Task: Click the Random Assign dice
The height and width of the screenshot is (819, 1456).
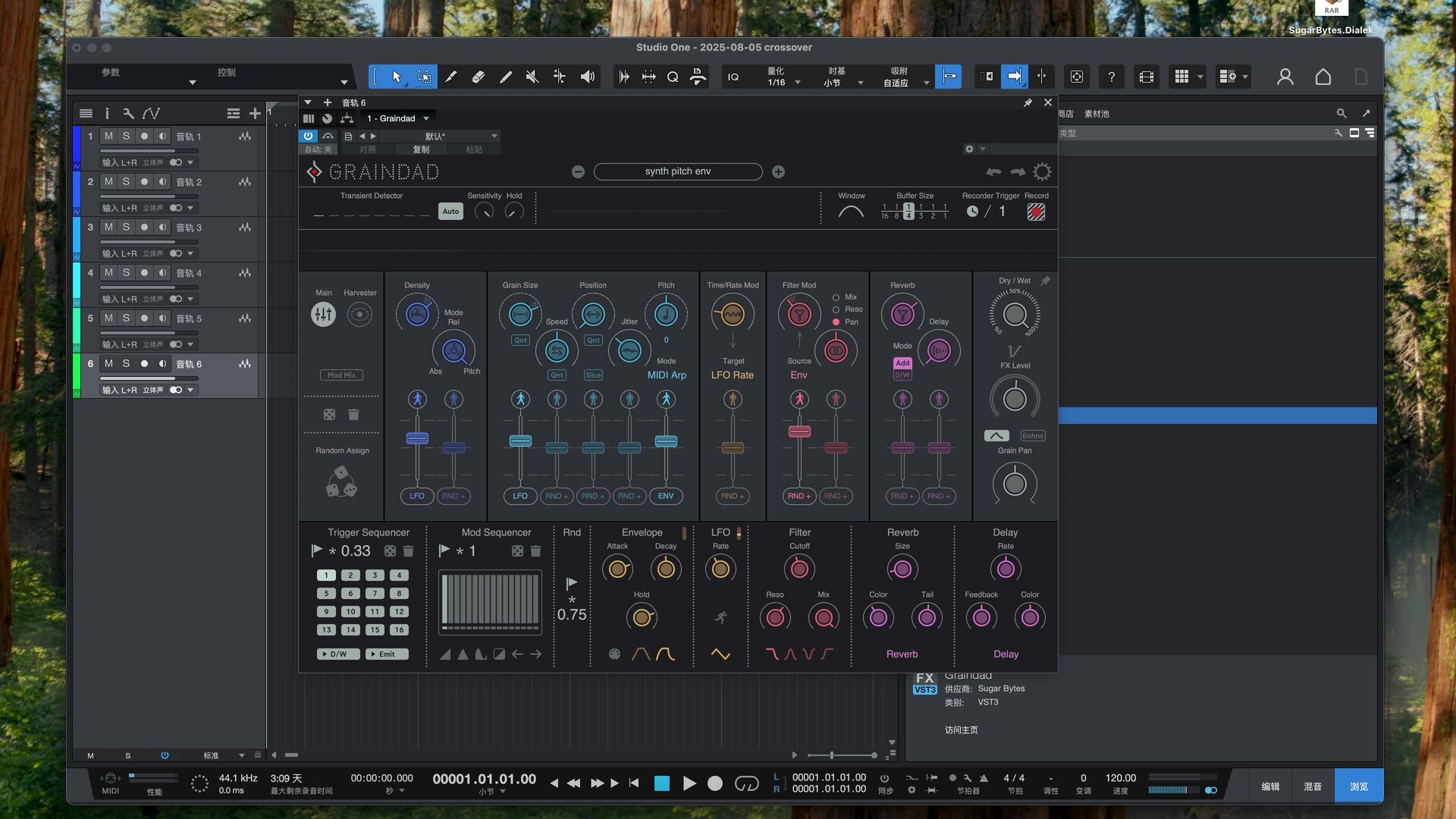Action: click(x=341, y=482)
